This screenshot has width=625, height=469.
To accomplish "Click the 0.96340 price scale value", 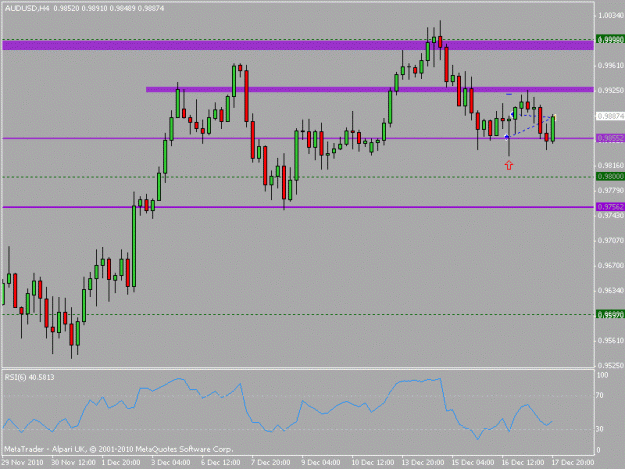I will tap(611, 290).
